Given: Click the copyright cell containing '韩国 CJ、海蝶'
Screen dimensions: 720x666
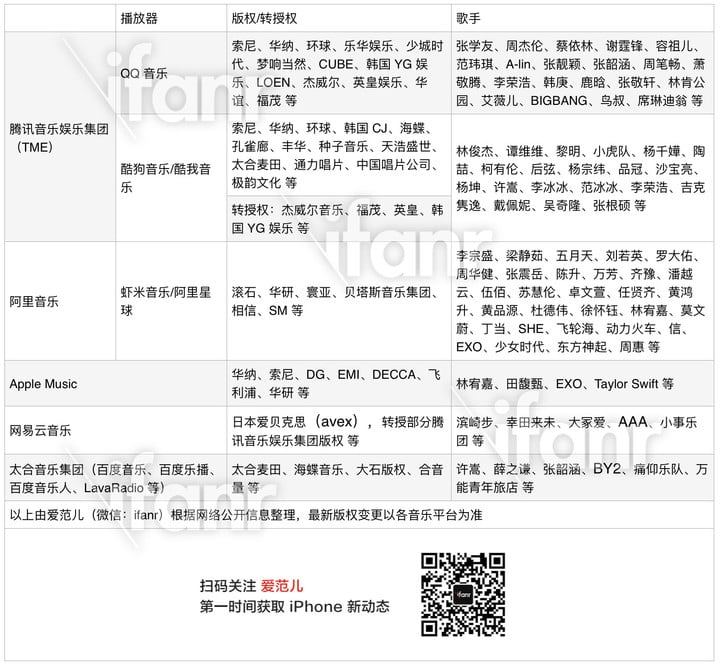Looking at the screenshot, I should tap(339, 155).
